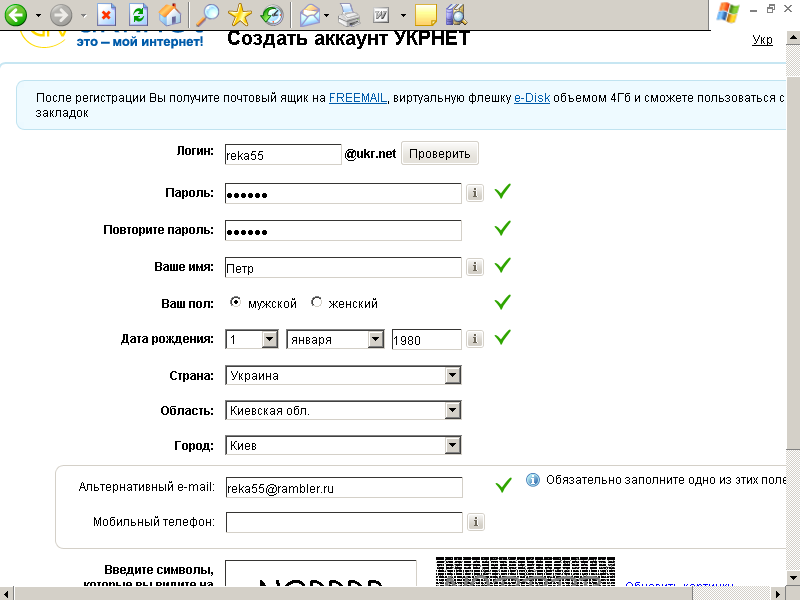The image size is (800, 600).
Task: Edit page with the Word icon
Action: click(x=381, y=15)
